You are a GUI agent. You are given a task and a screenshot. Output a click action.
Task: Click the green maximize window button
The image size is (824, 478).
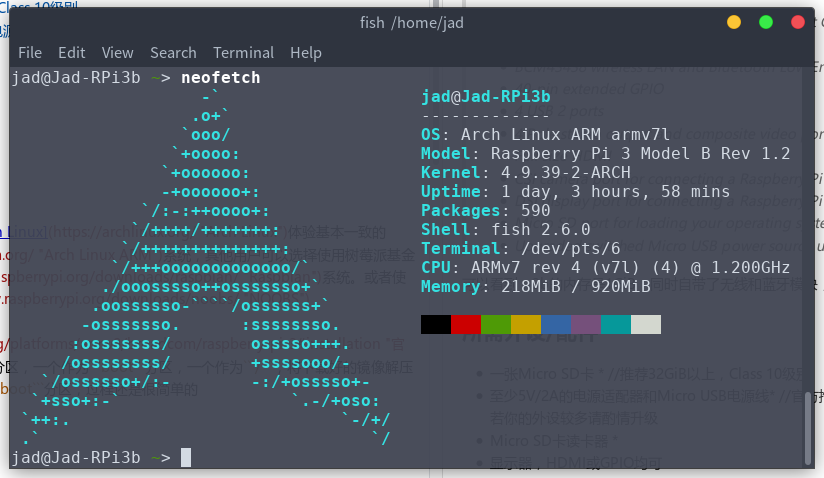tap(766, 22)
